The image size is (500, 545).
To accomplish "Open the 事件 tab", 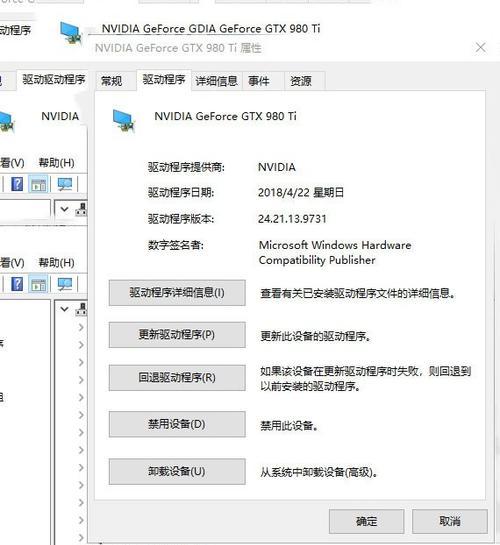I will [259, 81].
